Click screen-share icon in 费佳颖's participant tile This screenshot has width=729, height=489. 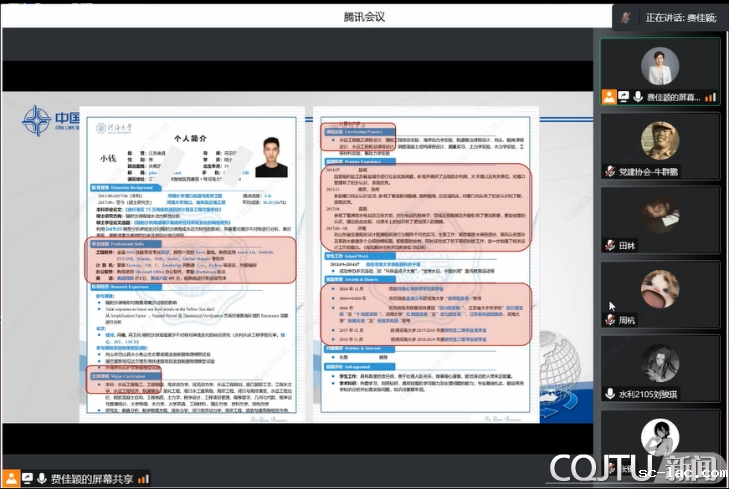click(623, 97)
